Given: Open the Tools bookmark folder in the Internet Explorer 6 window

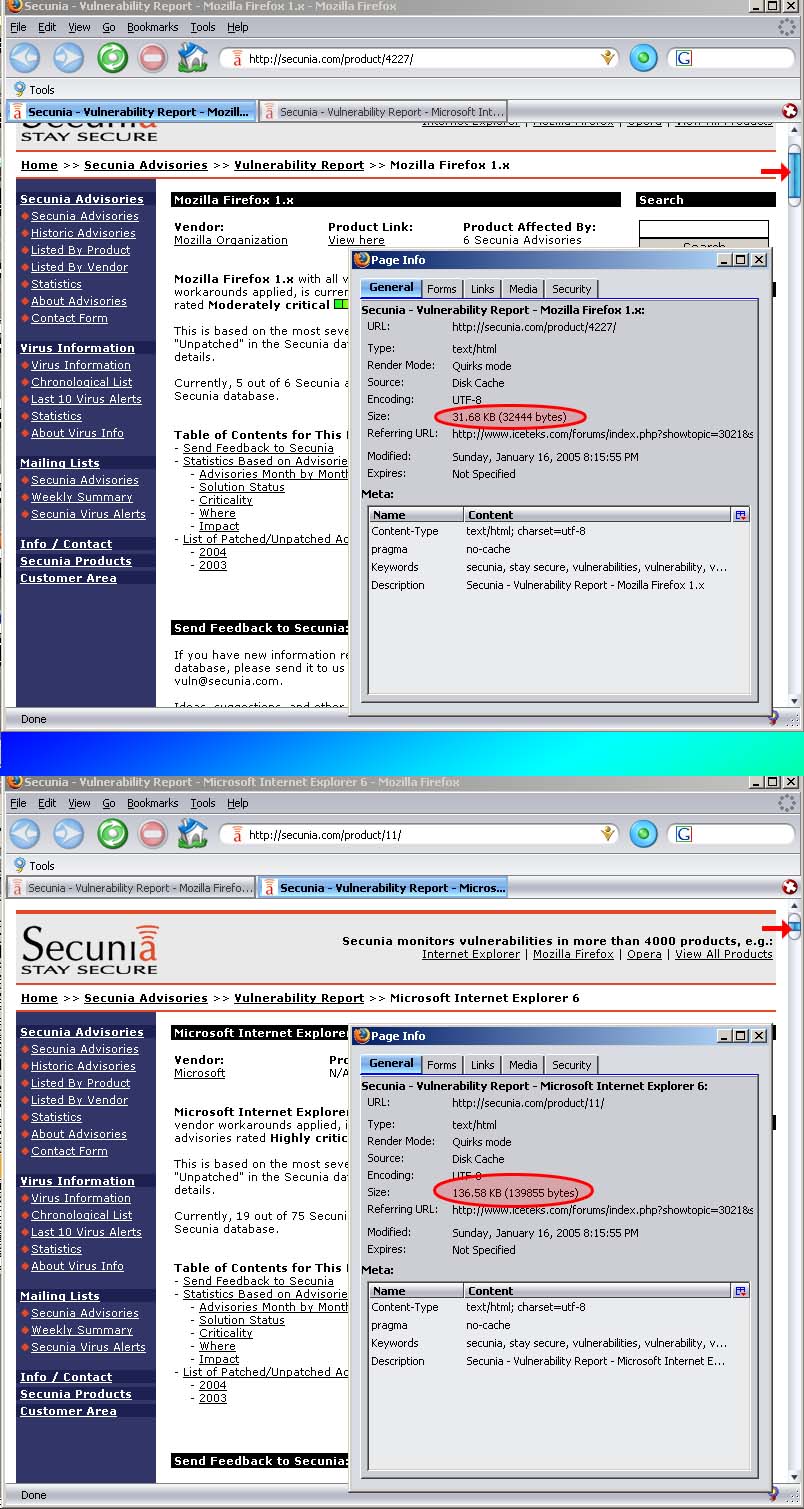Looking at the screenshot, I should (34, 865).
